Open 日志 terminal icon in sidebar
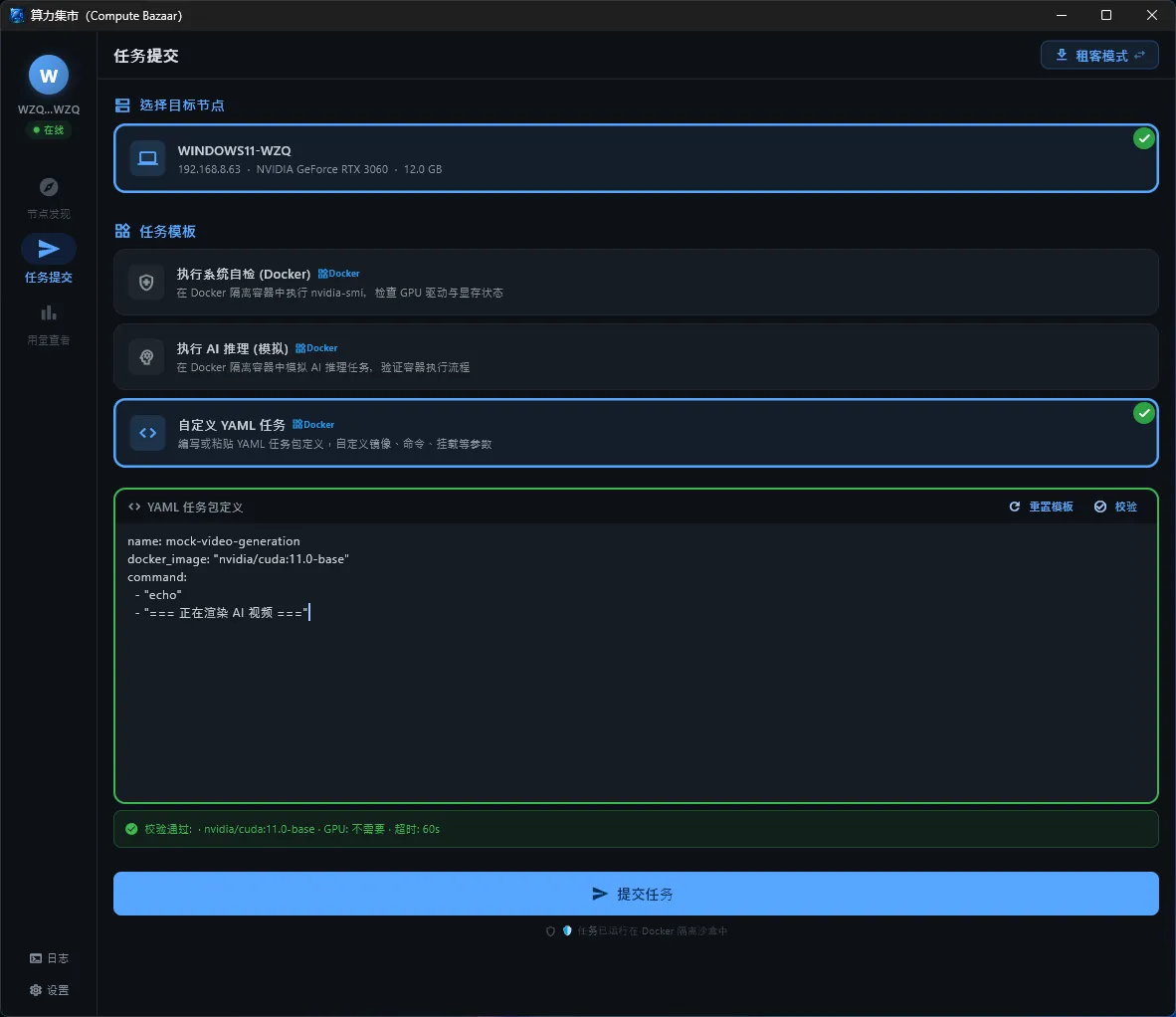This screenshot has width=1176, height=1017. coord(35,957)
